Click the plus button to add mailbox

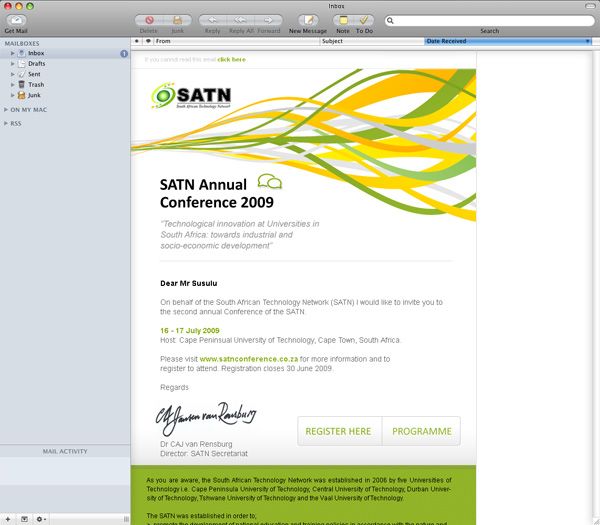[8, 519]
